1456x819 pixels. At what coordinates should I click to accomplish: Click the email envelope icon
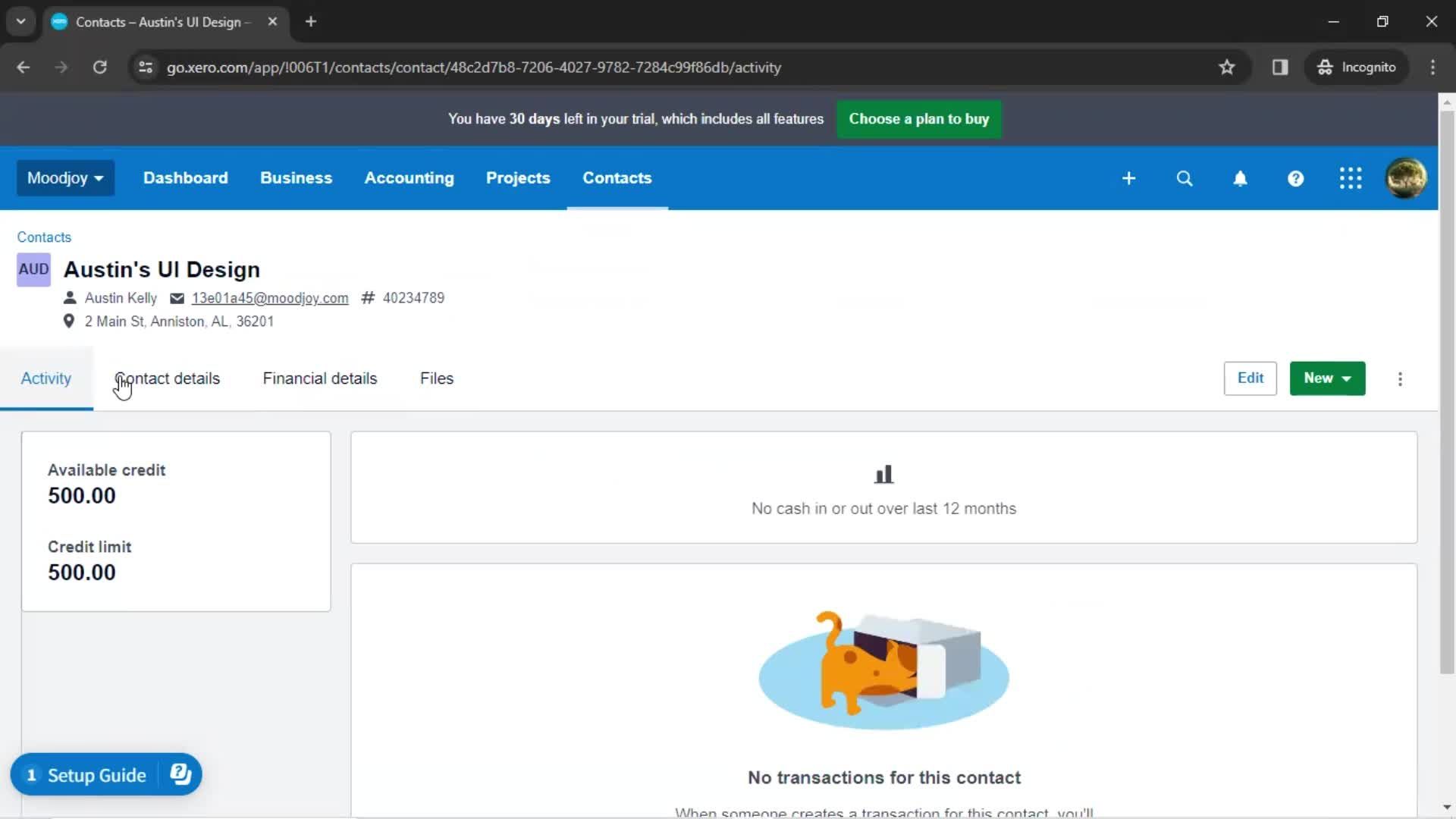177,298
